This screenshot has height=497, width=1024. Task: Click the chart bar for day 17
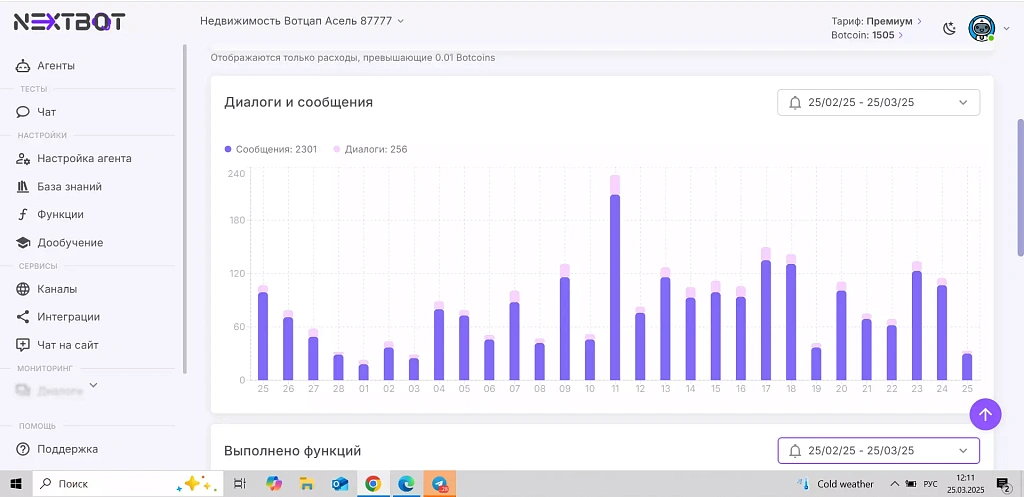pos(766,313)
